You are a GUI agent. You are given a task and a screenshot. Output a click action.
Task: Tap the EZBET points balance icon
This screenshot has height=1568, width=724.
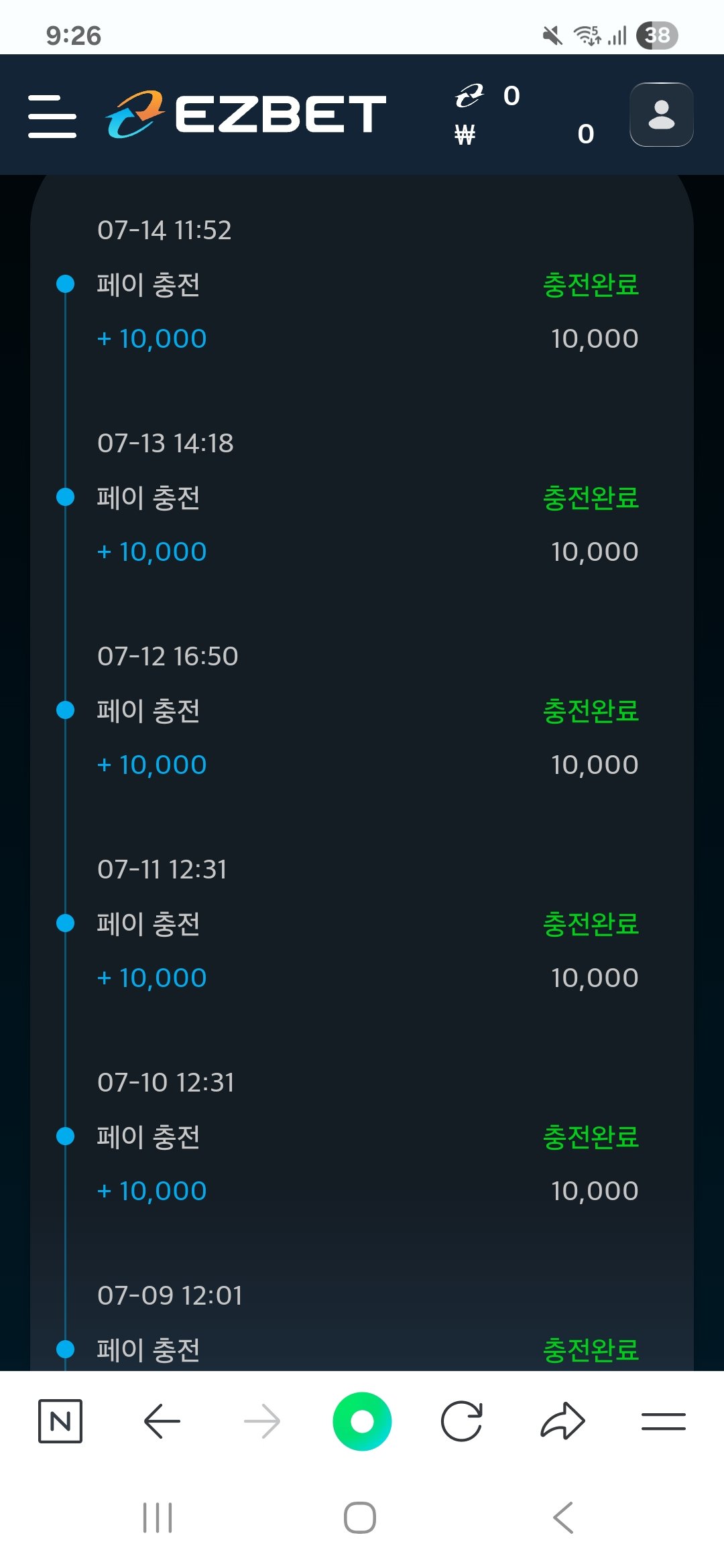click(x=469, y=96)
